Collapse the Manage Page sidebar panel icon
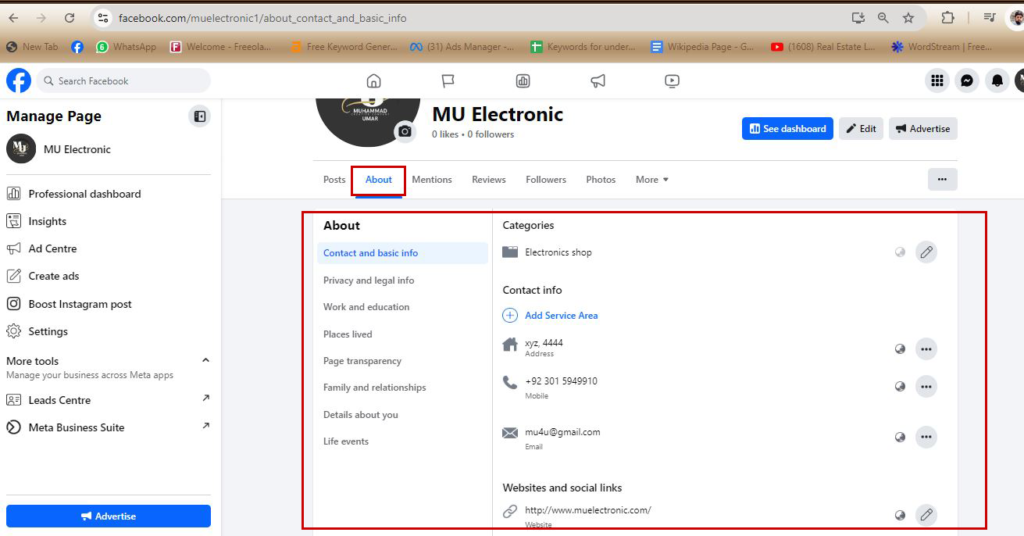 pos(200,116)
